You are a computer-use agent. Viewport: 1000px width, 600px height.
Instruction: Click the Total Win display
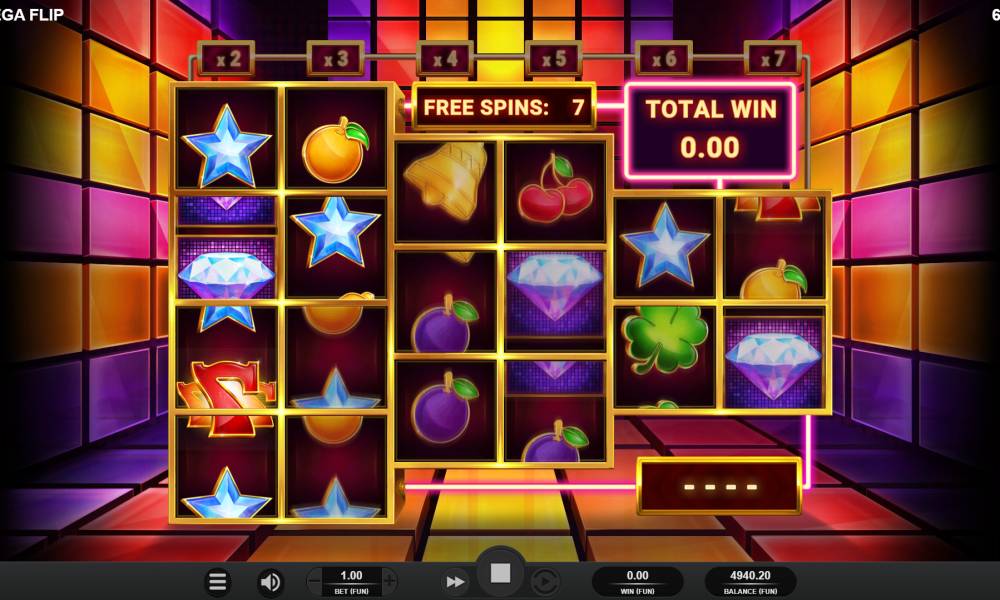coord(710,131)
